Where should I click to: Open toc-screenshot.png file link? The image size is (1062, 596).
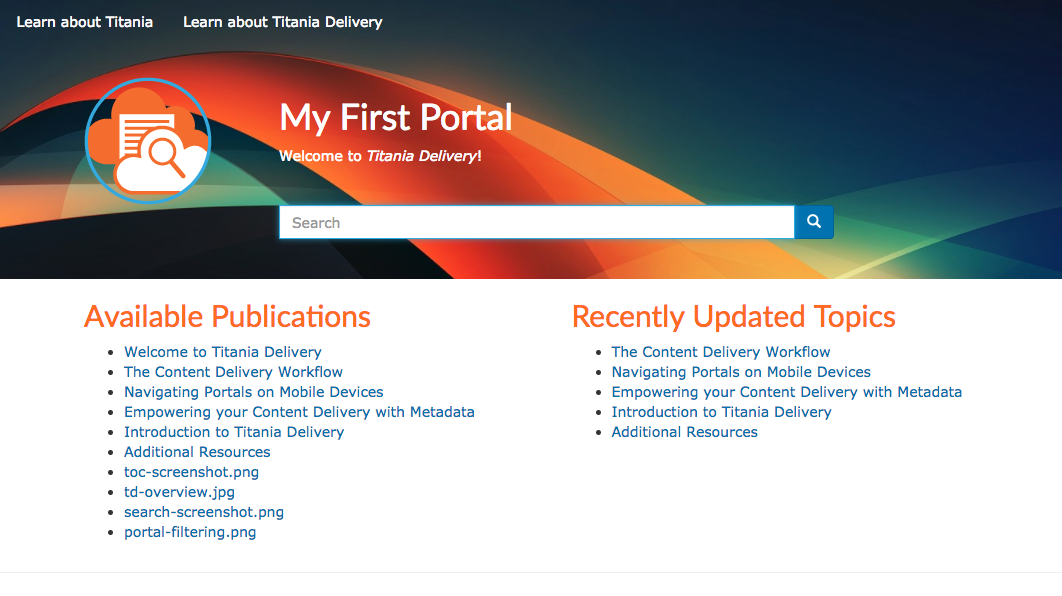click(x=191, y=472)
